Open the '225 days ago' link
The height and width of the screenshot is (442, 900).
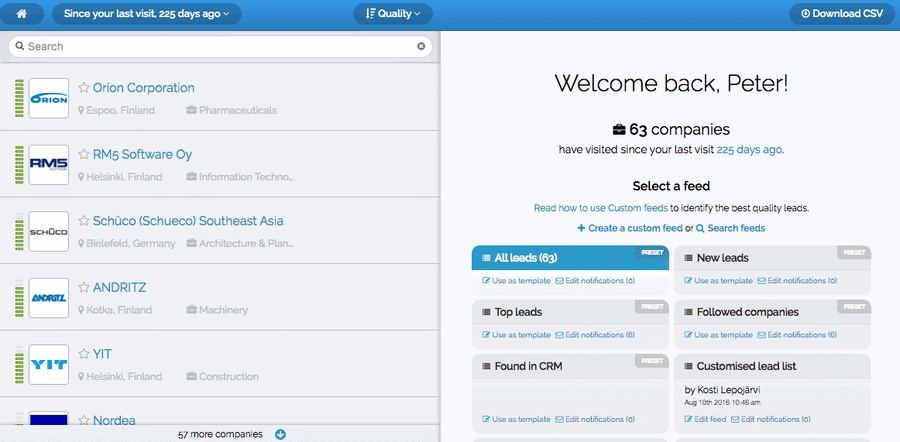click(x=749, y=150)
